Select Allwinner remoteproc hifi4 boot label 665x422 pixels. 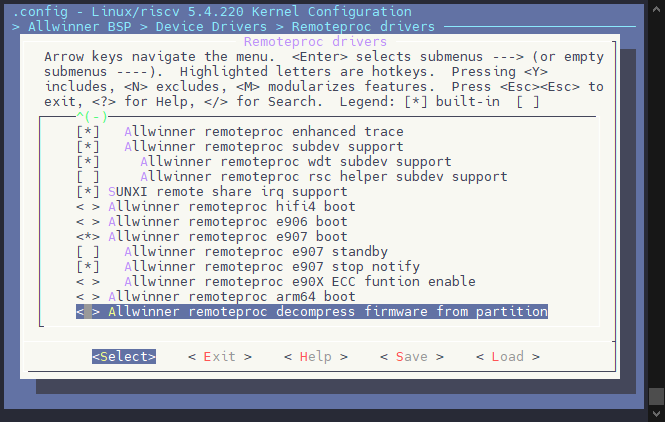(232, 207)
